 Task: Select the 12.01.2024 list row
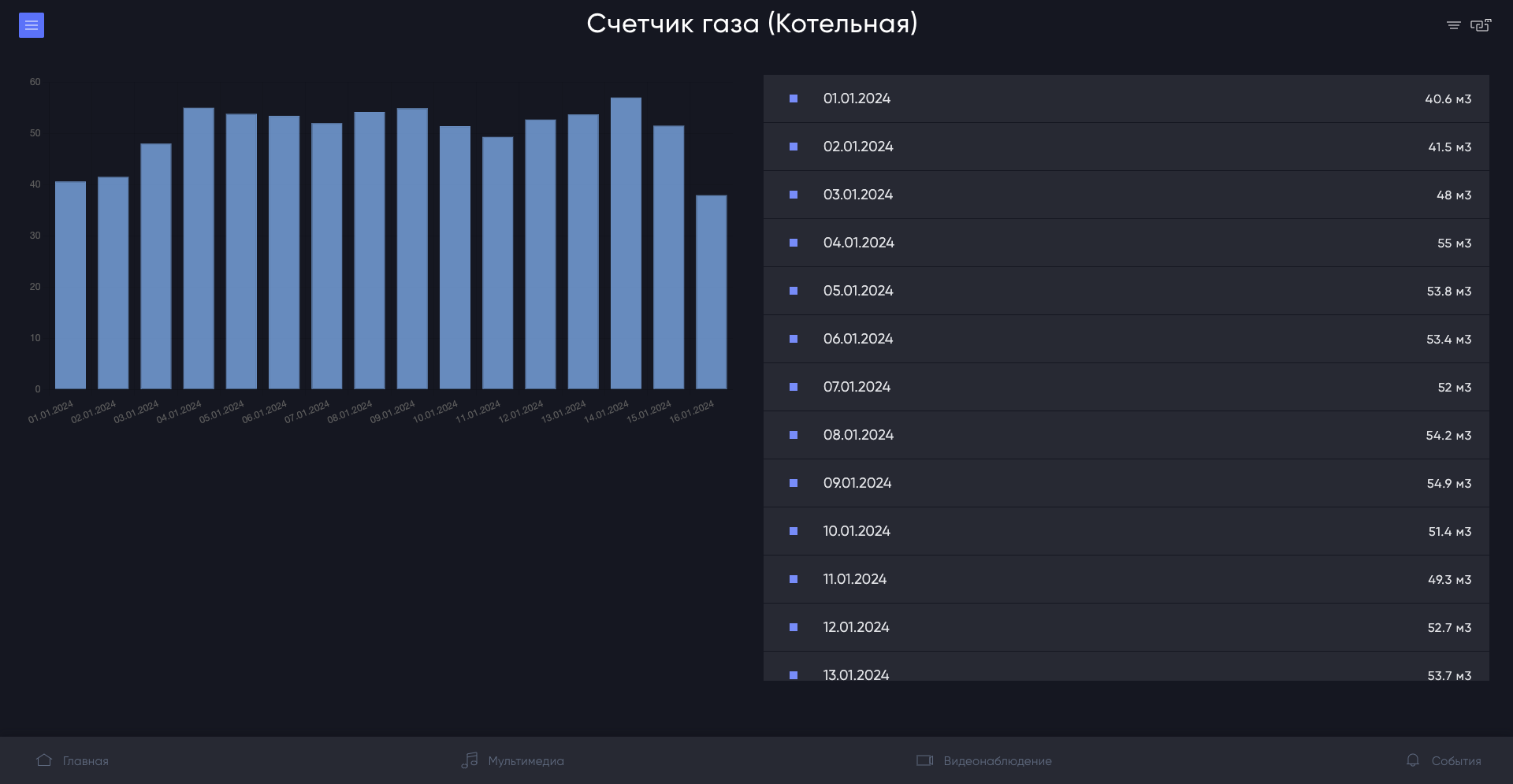(1126, 627)
